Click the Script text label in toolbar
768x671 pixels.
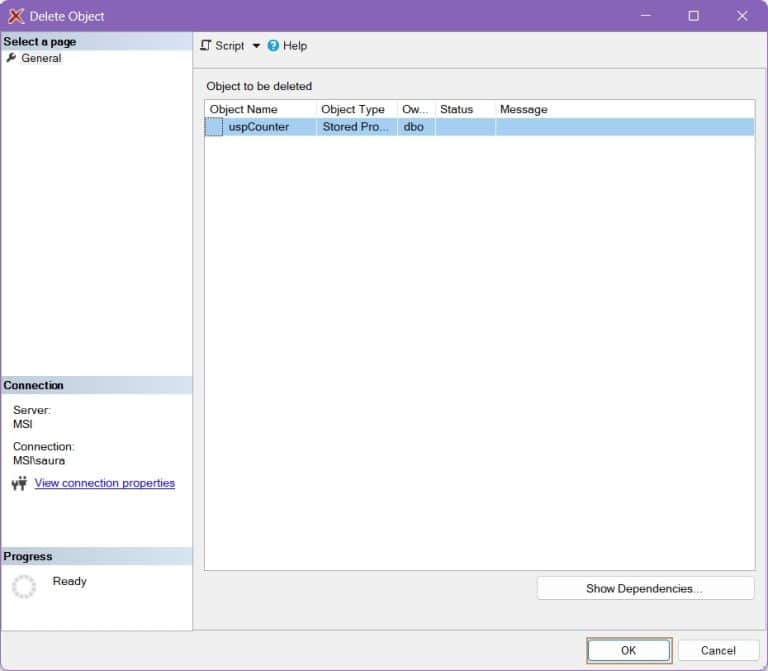click(230, 46)
